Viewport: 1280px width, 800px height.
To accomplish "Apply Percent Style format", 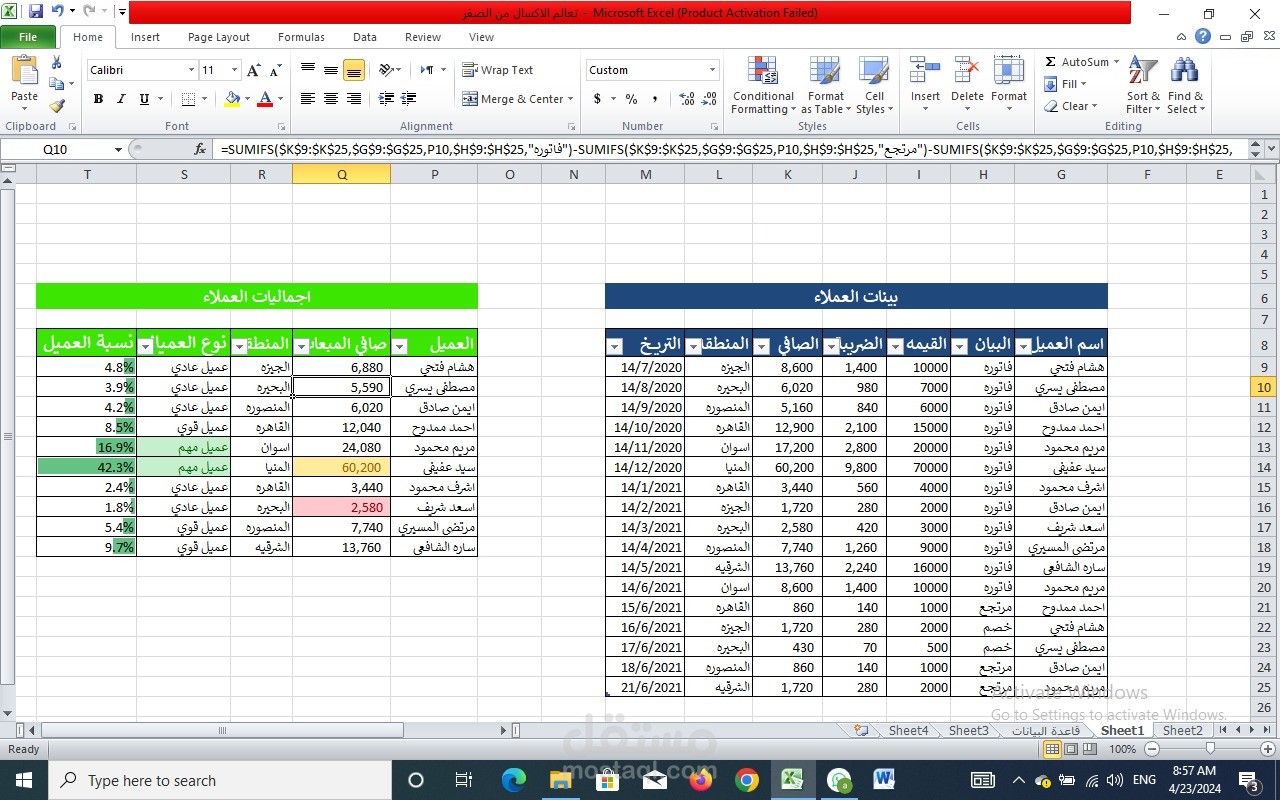I will click(x=631, y=99).
